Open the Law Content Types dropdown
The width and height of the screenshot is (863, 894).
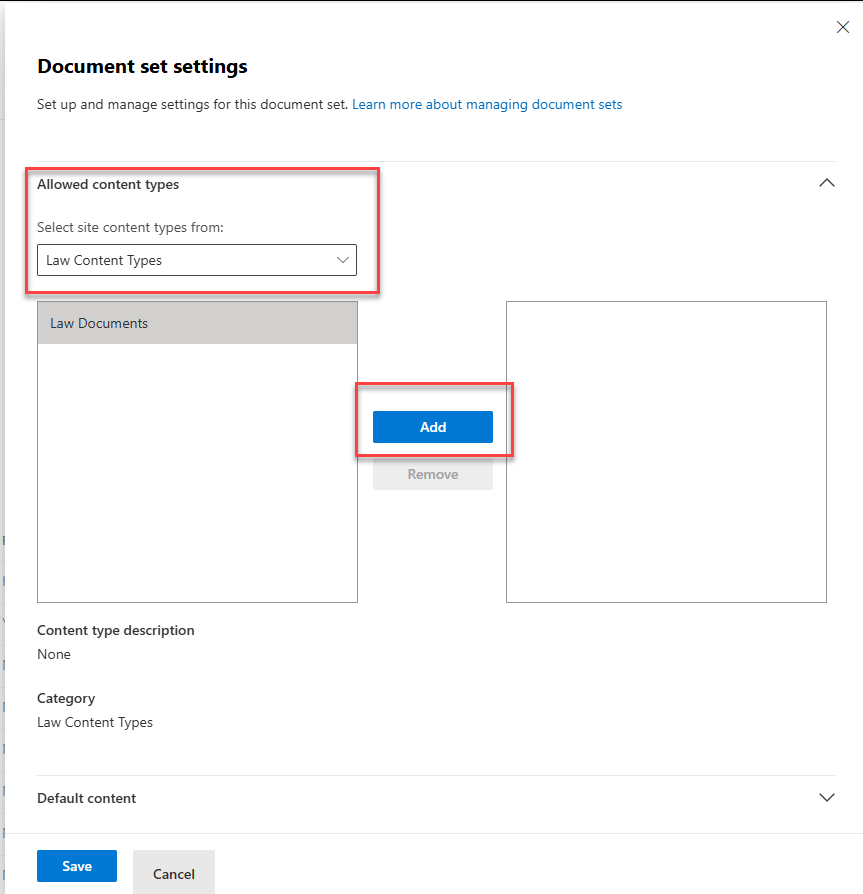pyautogui.click(x=197, y=260)
